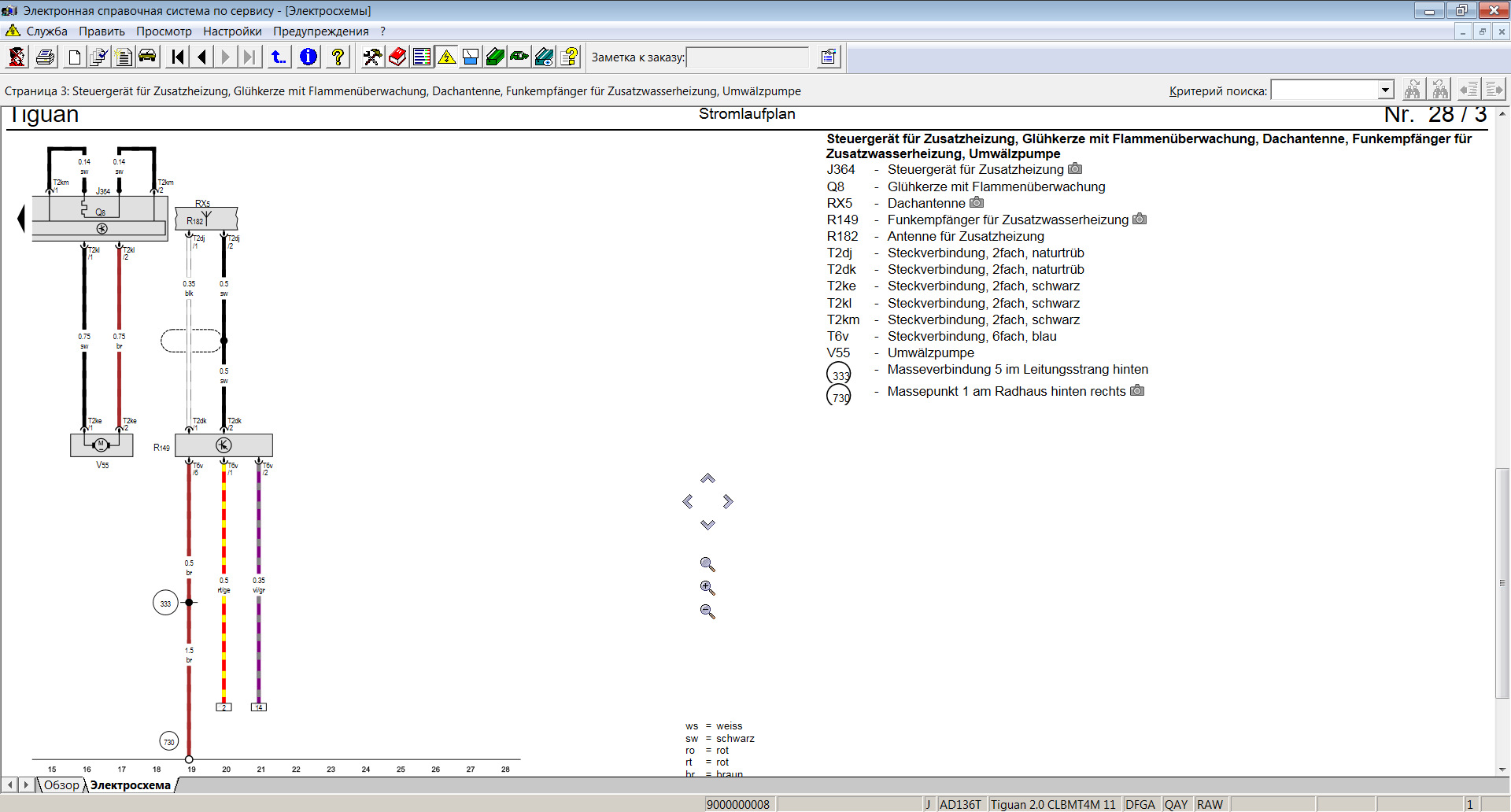Click the search-forward binoculars icon
This screenshot has height=812, width=1511.
click(x=1413, y=89)
